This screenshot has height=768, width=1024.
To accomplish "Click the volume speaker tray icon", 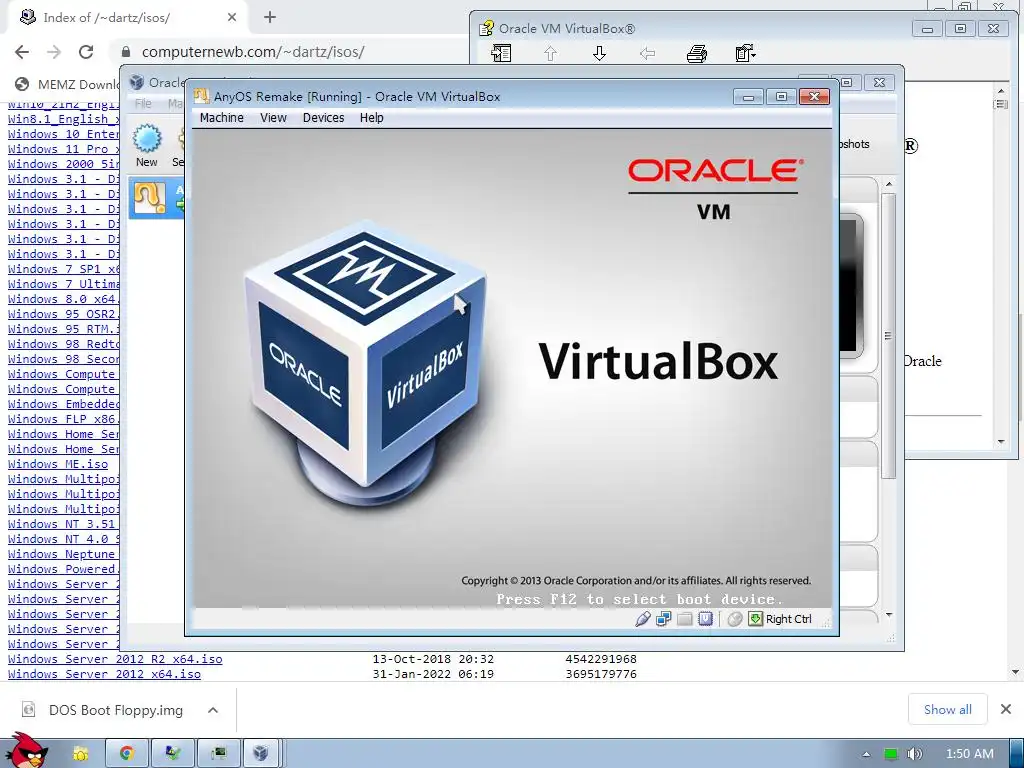I will click(x=915, y=754).
